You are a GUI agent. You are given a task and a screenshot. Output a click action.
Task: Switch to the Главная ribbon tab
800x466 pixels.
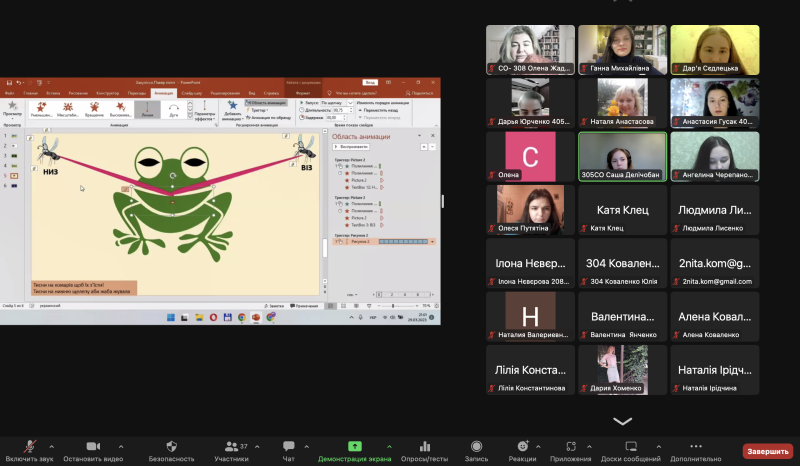pos(31,93)
